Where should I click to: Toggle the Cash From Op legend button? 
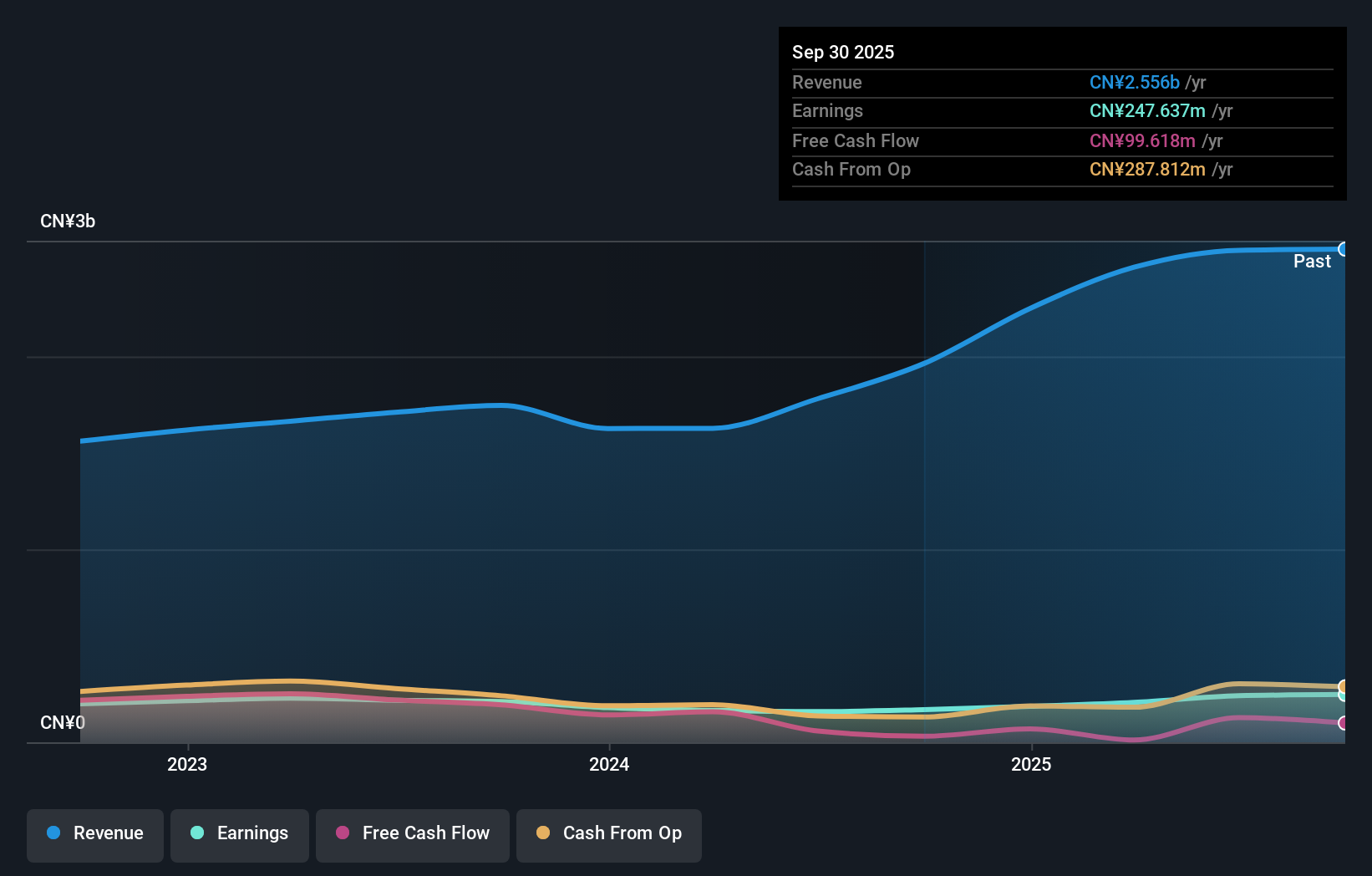[x=609, y=835]
